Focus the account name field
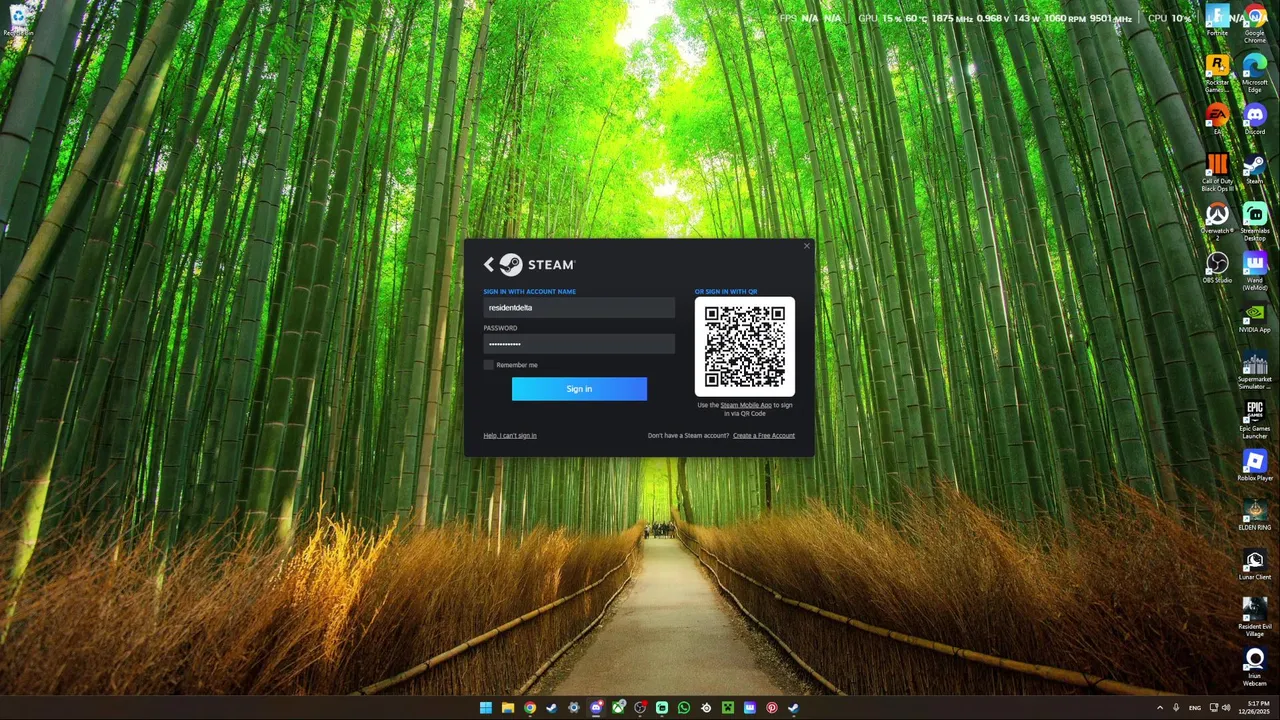This screenshot has width=1280, height=720. click(579, 308)
